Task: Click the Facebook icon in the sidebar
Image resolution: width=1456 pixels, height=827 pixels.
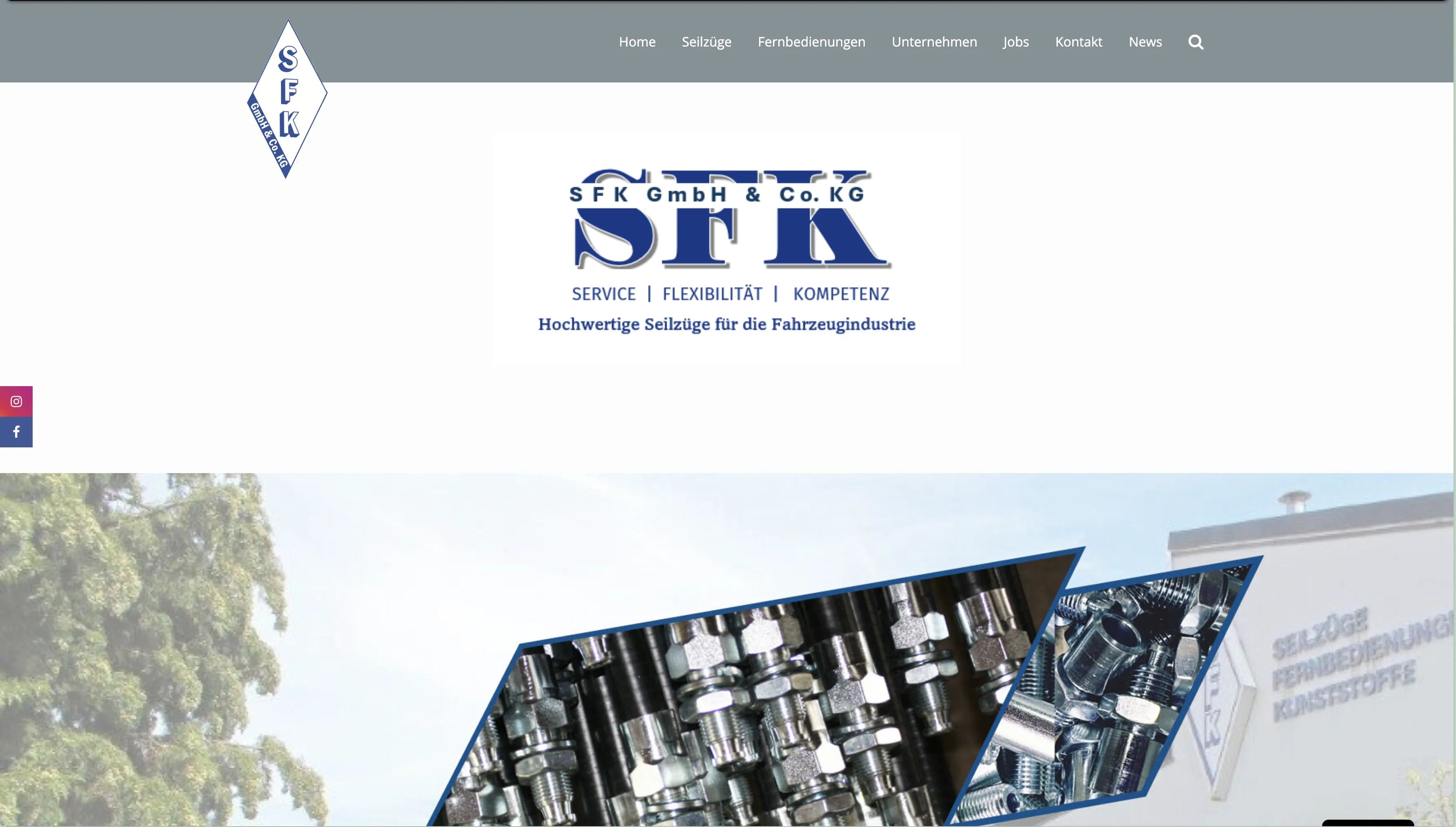Action: click(x=16, y=432)
